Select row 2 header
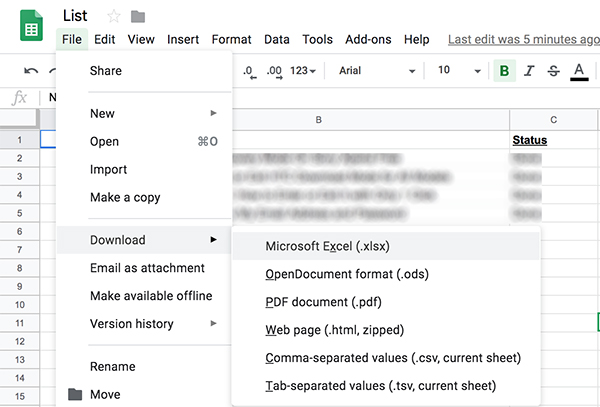This screenshot has height=407, width=600. (20, 158)
